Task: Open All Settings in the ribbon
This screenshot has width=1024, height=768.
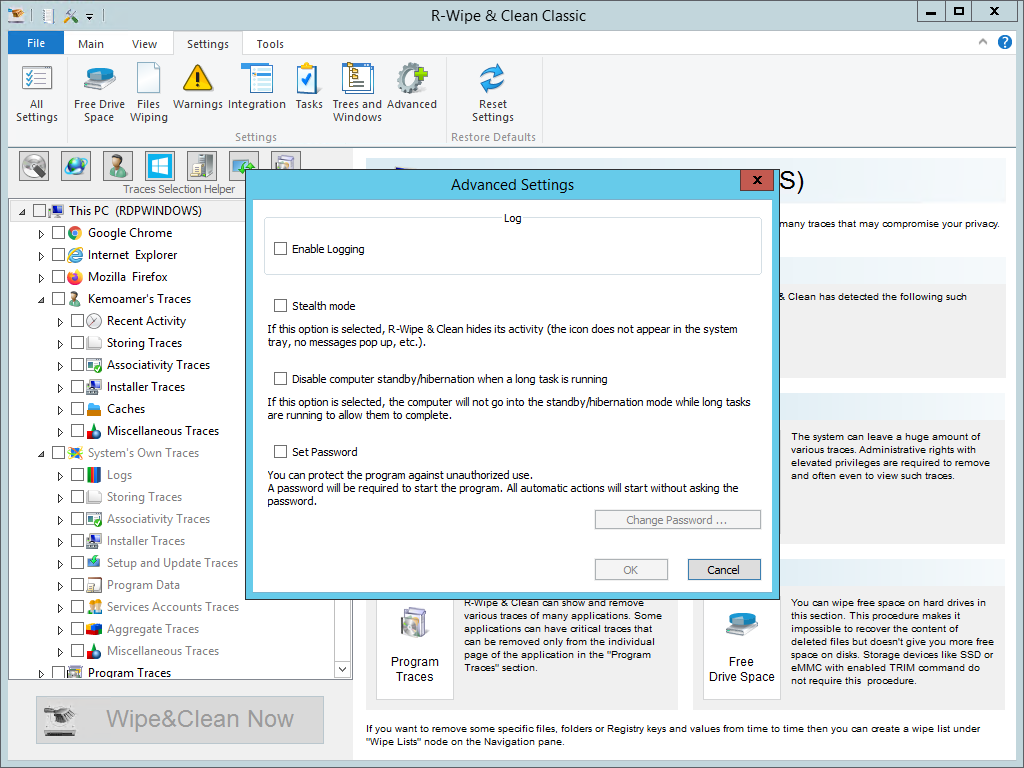Action: tap(37, 93)
